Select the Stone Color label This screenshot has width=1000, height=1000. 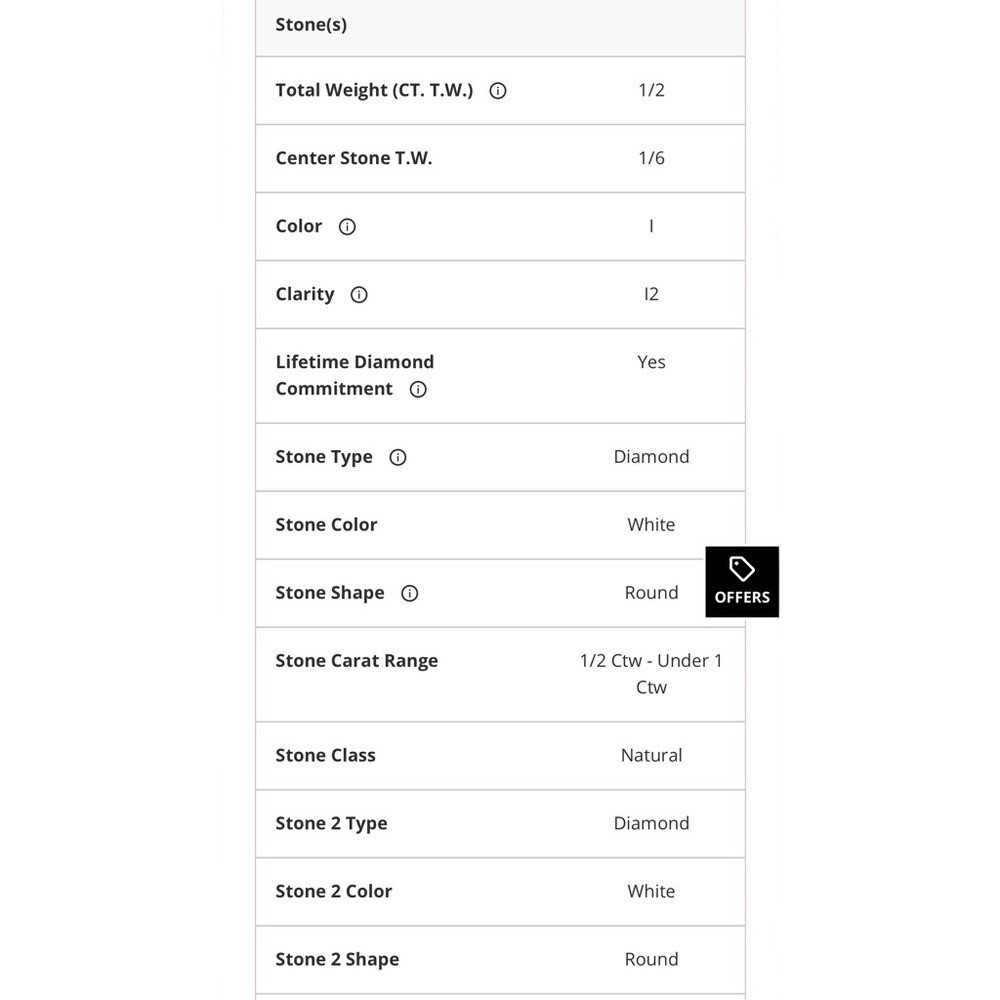tap(327, 525)
